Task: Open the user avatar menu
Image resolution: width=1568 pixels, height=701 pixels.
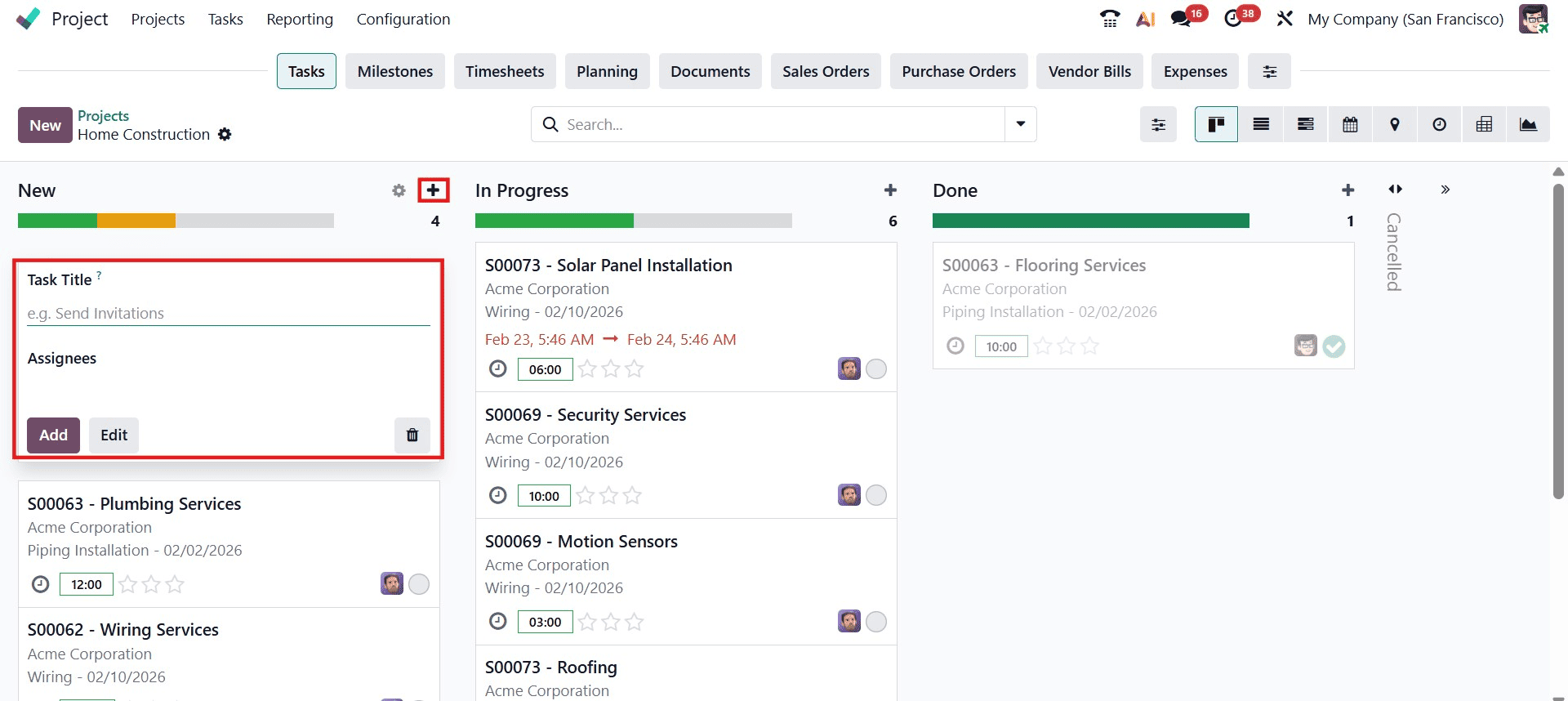Action: [x=1533, y=19]
